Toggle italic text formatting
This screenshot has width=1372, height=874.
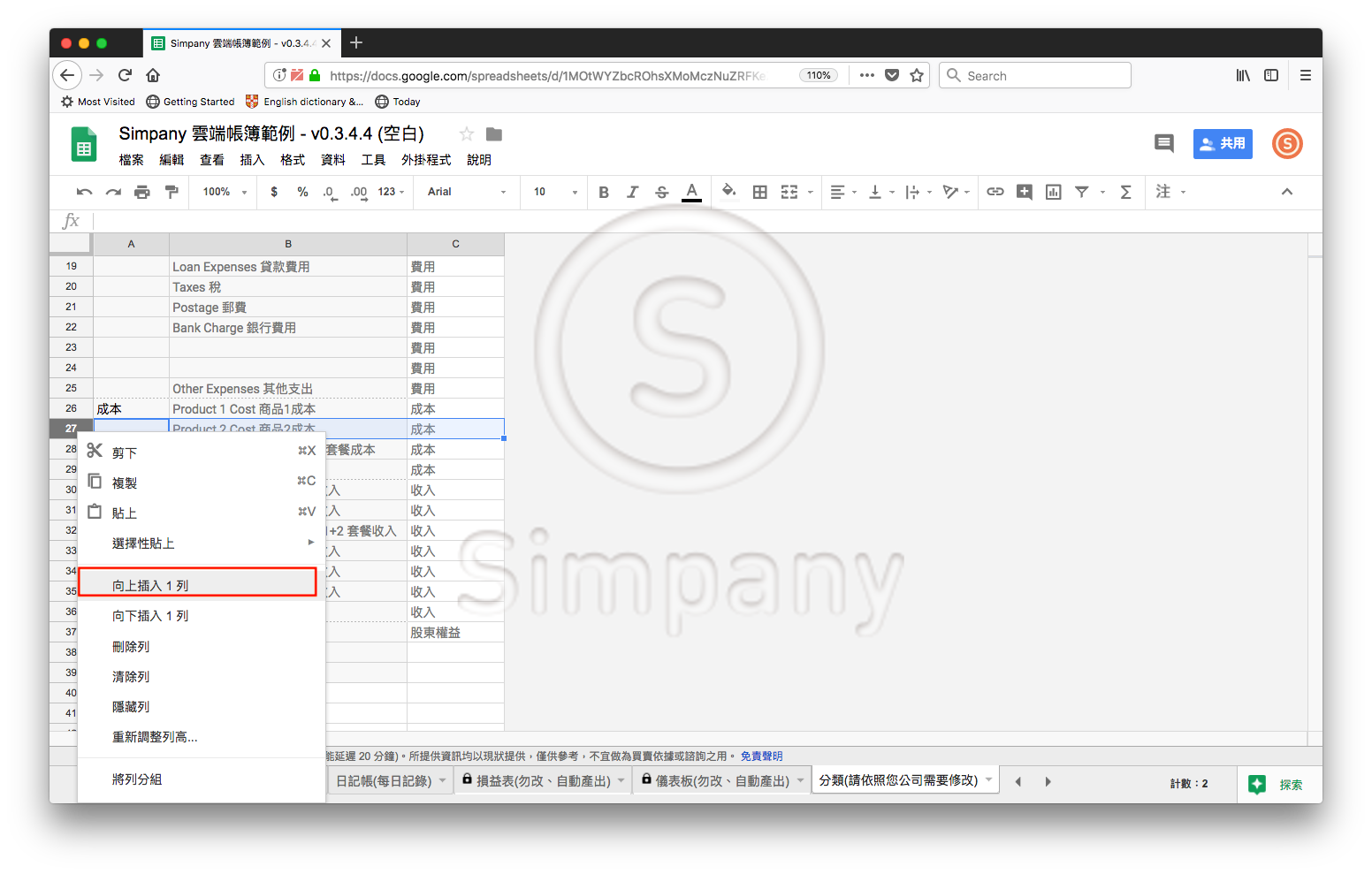632,192
